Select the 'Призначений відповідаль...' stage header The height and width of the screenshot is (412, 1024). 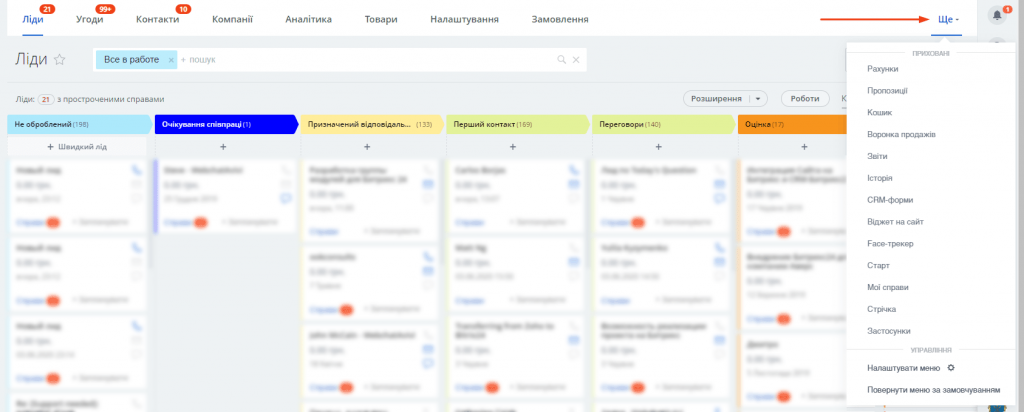[370, 124]
